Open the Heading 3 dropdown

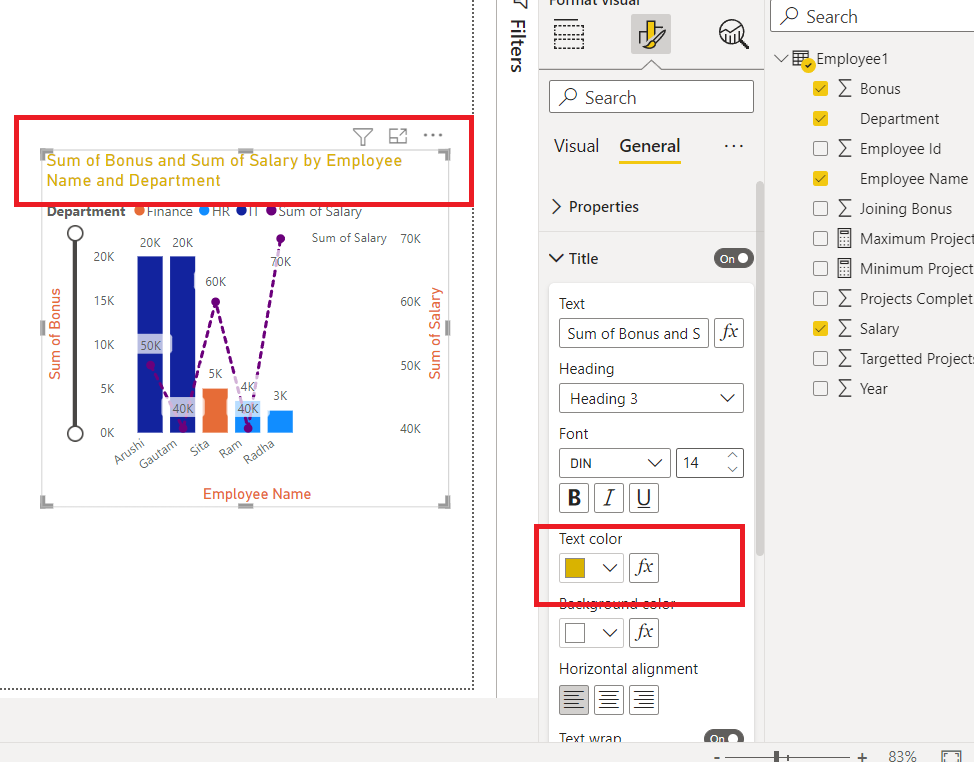click(x=651, y=398)
